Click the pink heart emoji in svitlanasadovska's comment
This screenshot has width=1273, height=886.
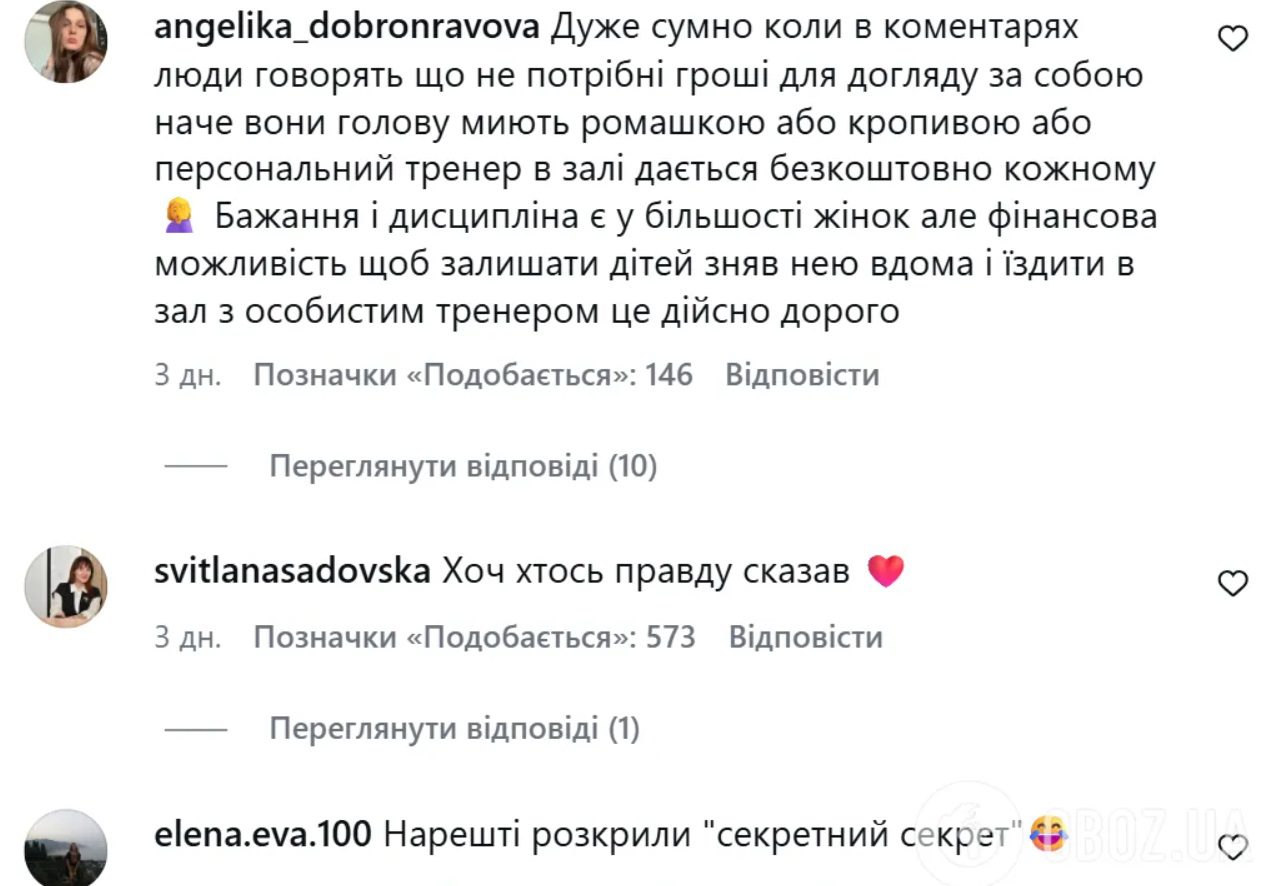pyautogui.click(x=885, y=571)
